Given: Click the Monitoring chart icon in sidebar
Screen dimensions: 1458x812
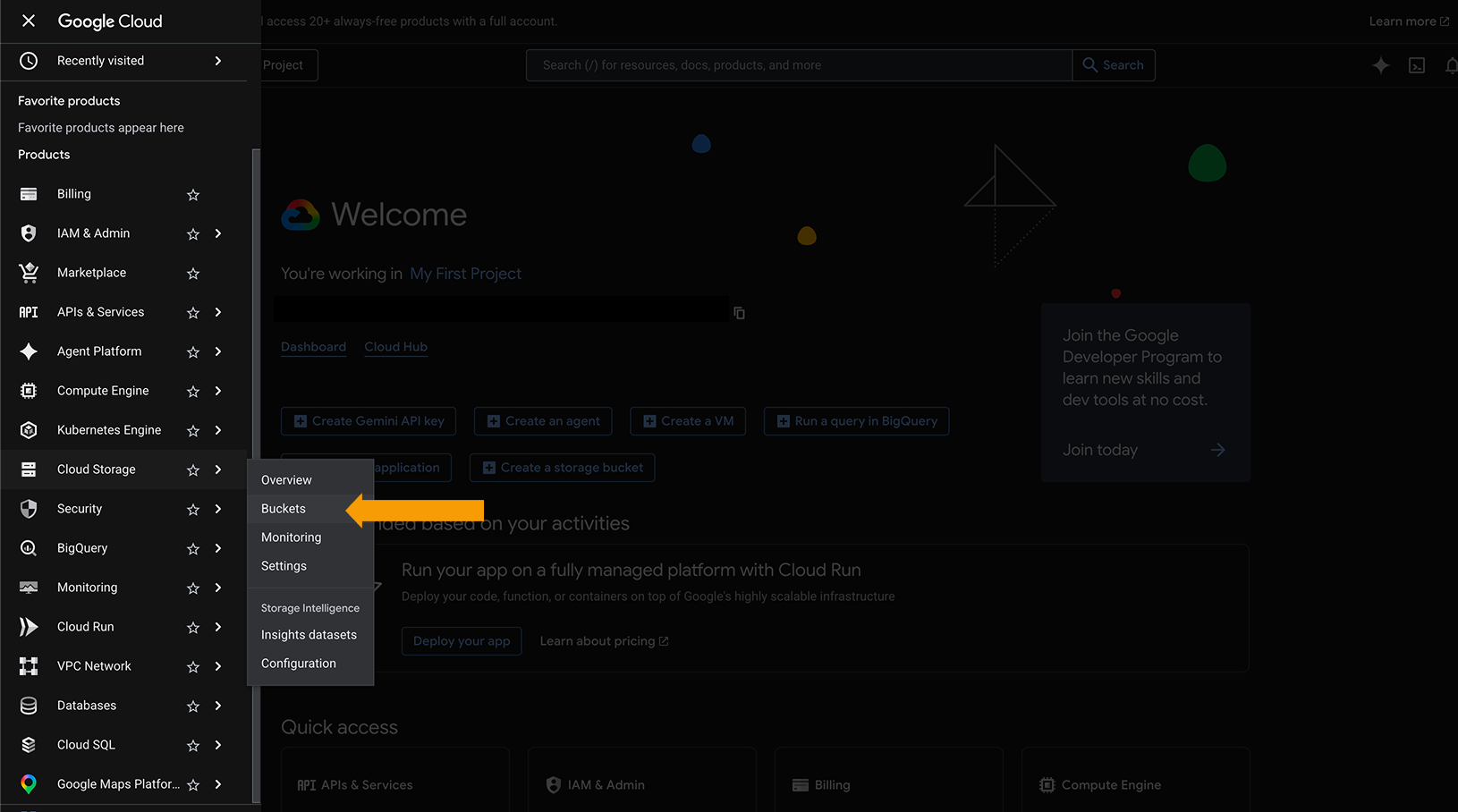Looking at the screenshot, I should click(x=29, y=588).
